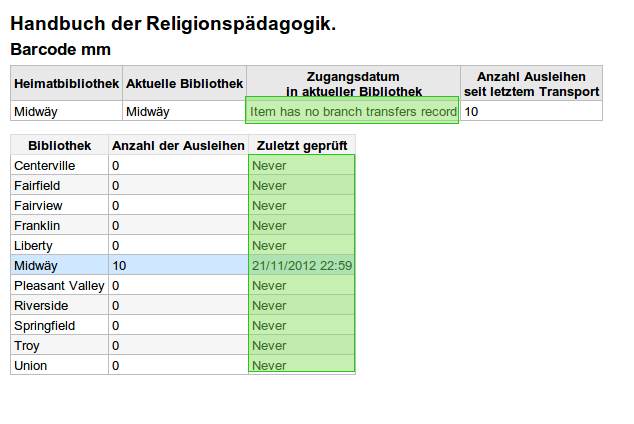Image resolution: width=634 pixels, height=424 pixels.
Task: Click the Heimatbibliothek column header
Action: 65,83
